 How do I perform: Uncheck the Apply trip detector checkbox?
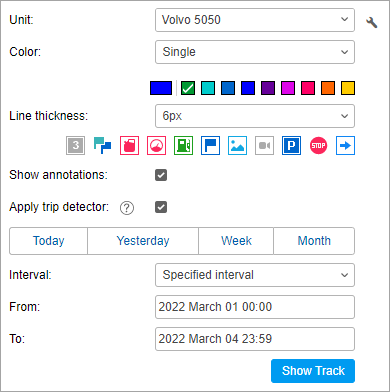pos(161,207)
